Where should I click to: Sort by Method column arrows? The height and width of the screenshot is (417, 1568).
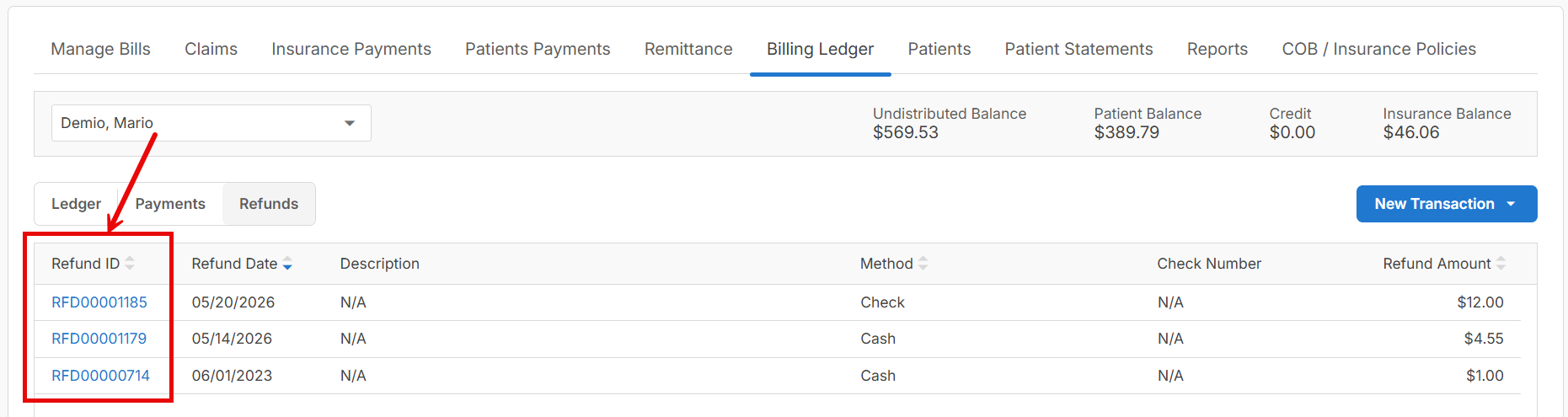(923, 264)
